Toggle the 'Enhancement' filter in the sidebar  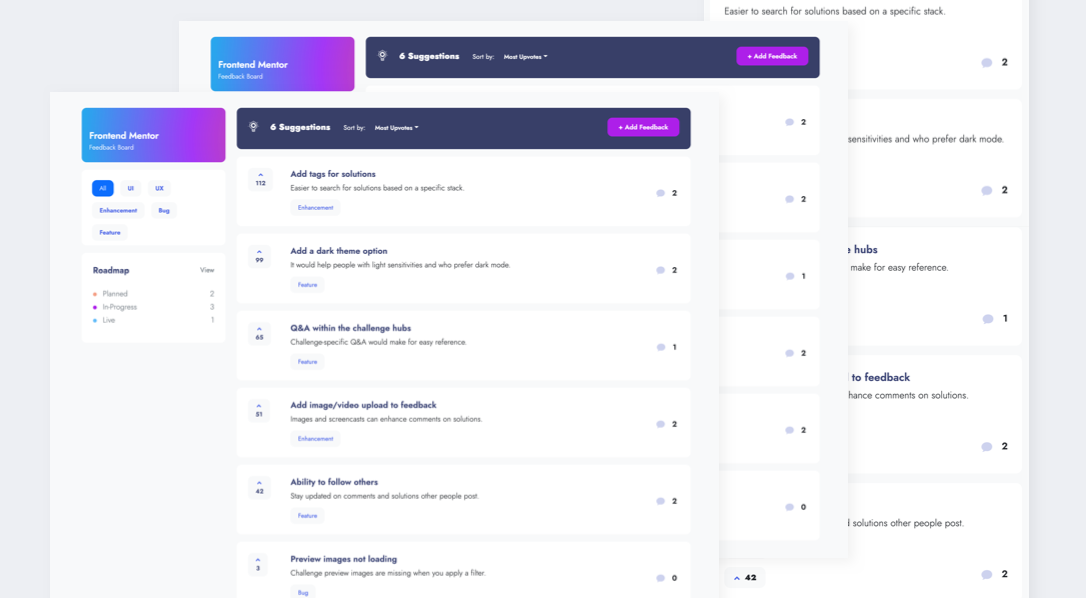(x=118, y=211)
